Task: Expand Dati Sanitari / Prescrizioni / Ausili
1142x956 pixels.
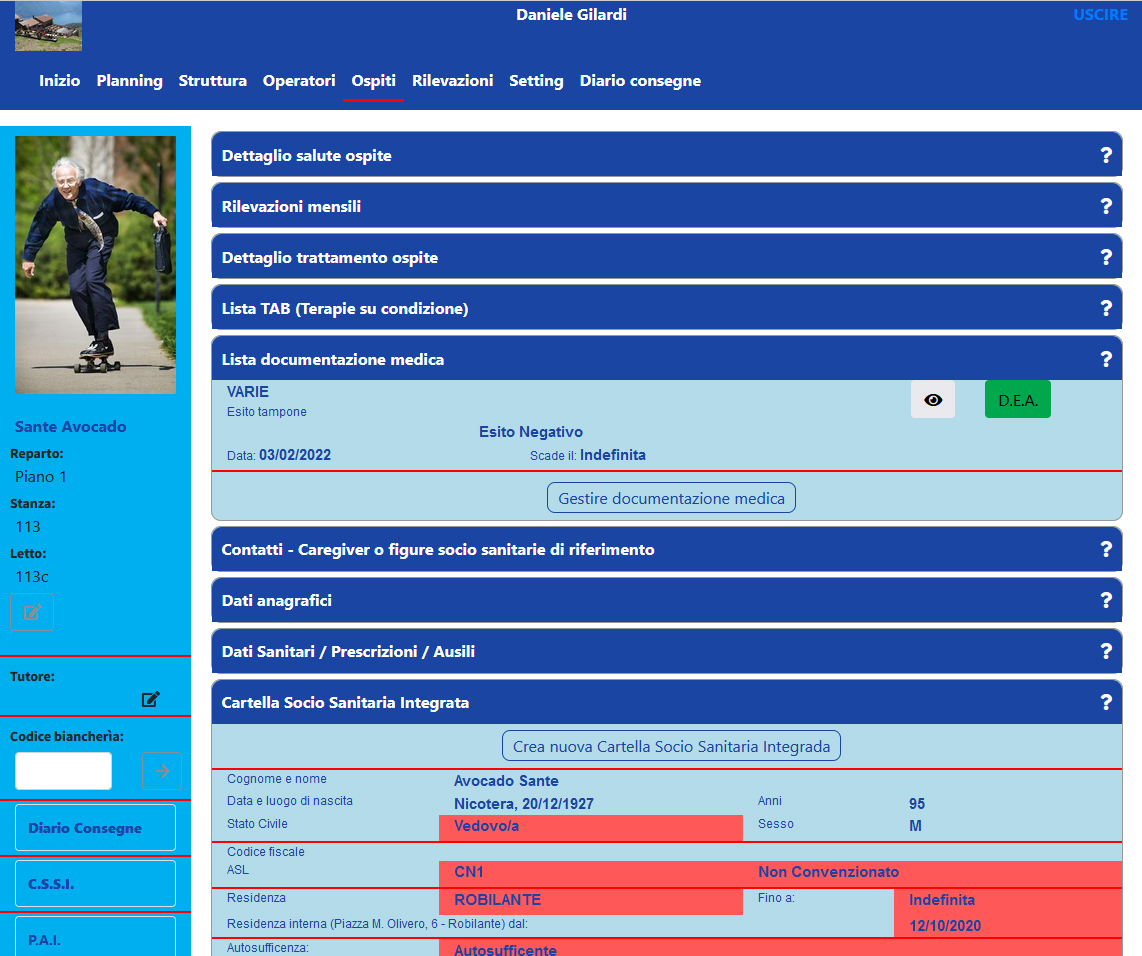Action: click(348, 652)
